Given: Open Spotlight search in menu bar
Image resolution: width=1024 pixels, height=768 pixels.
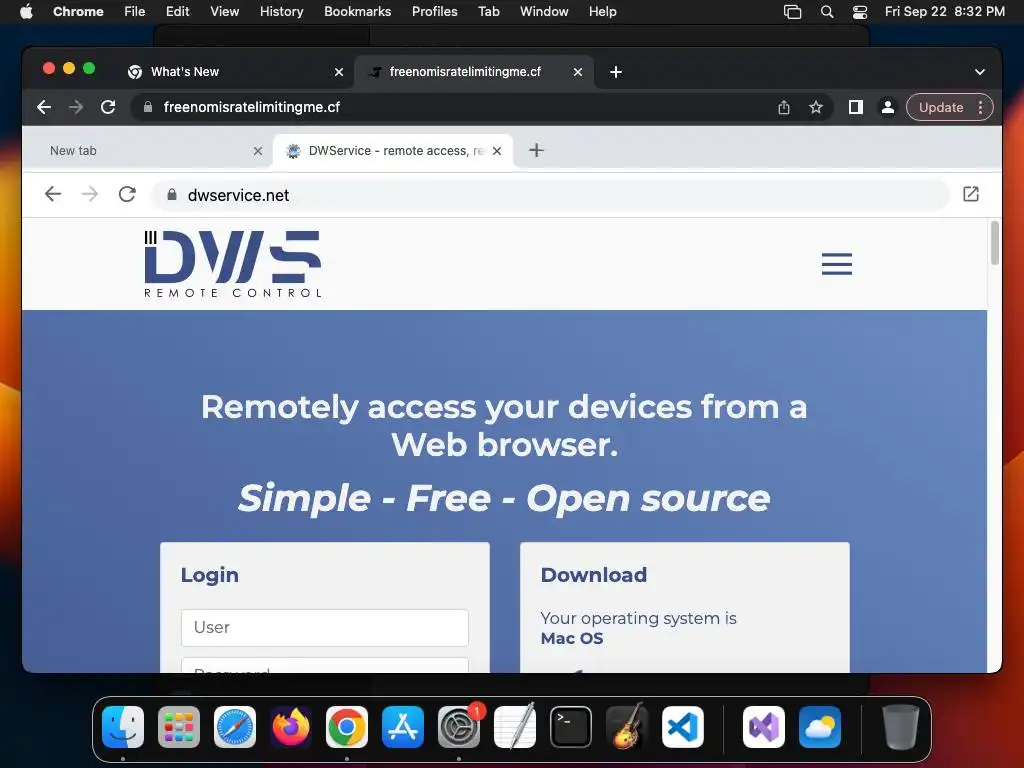Looking at the screenshot, I should (x=827, y=12).
